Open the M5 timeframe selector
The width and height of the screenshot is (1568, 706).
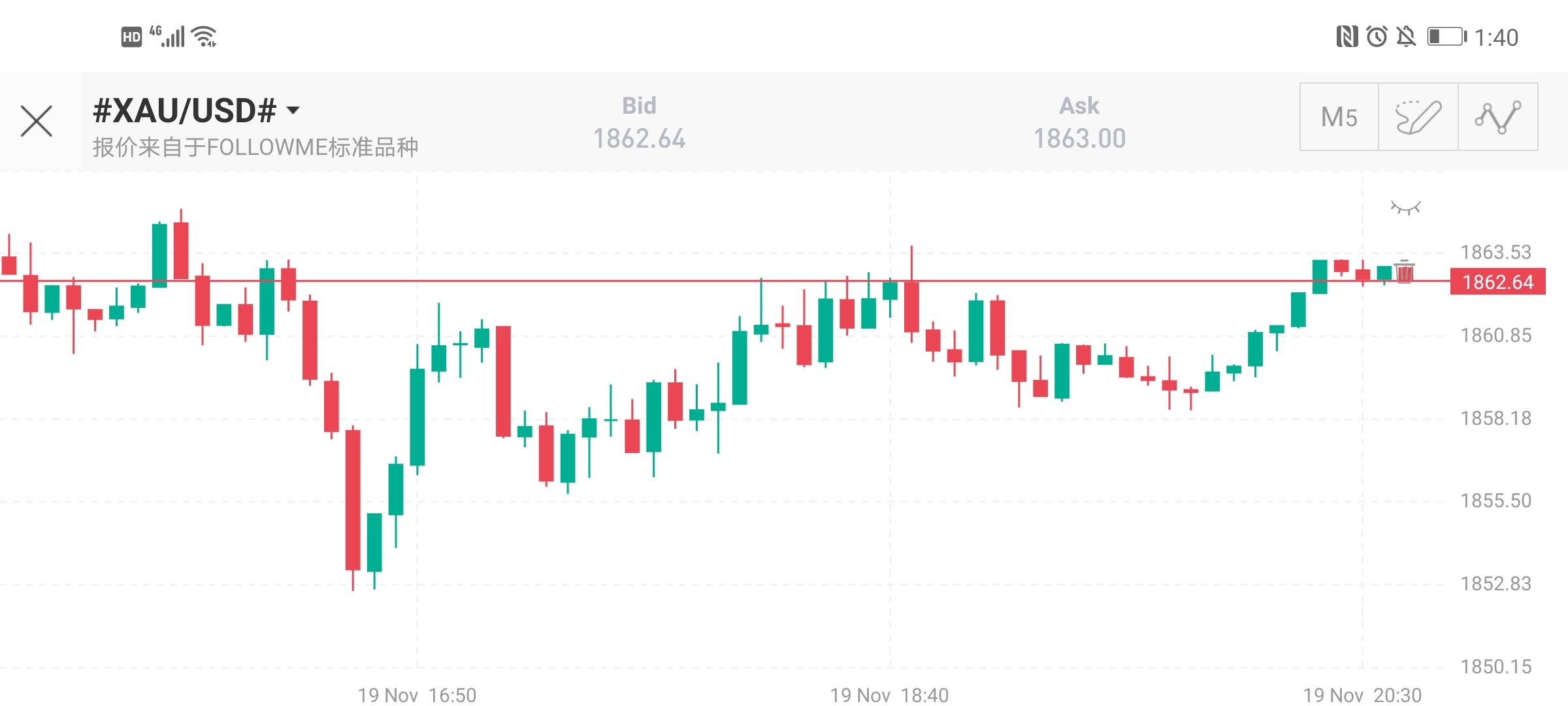(1339, 117)
